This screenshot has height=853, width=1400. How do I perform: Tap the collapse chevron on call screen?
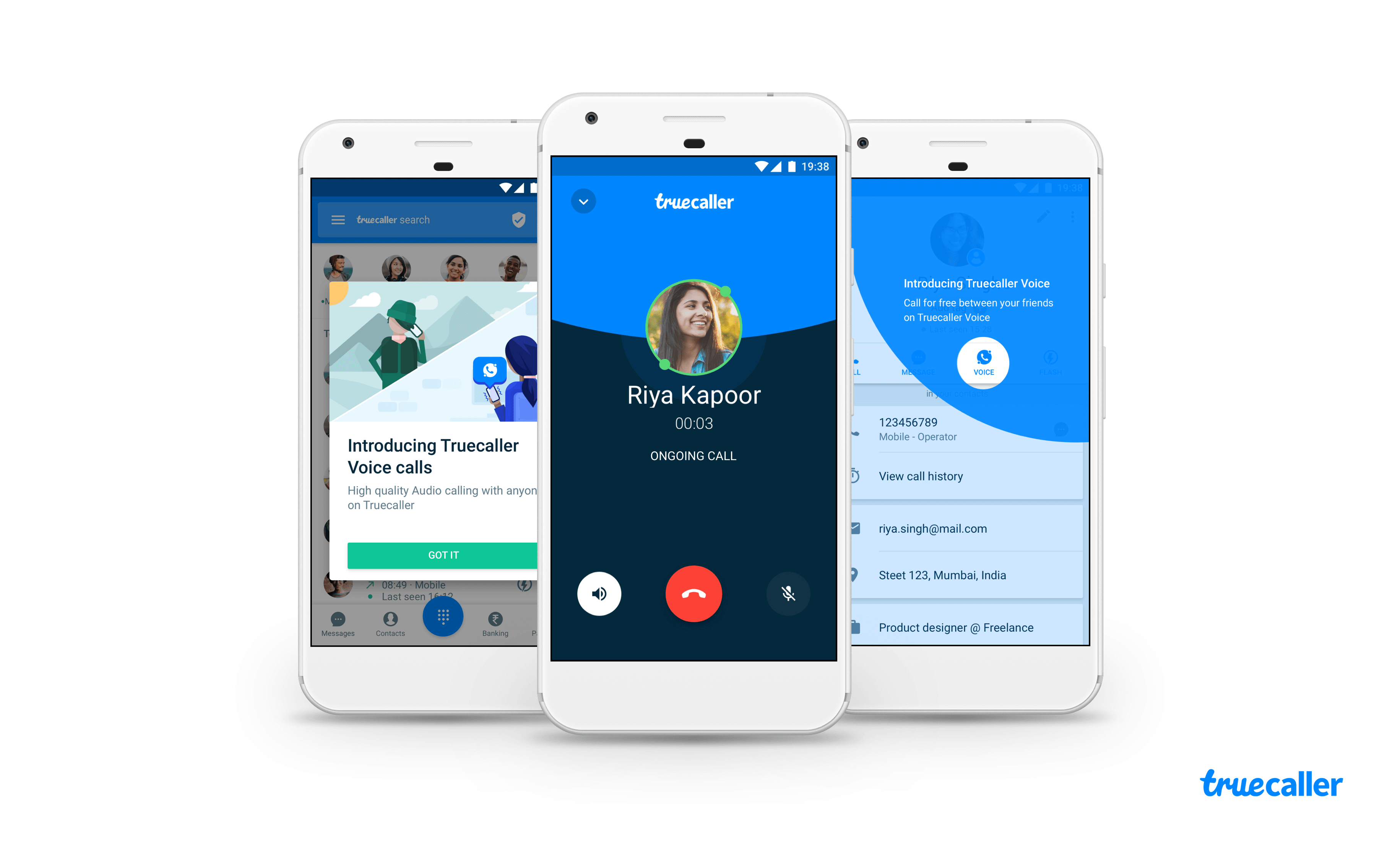pos(584,201)
